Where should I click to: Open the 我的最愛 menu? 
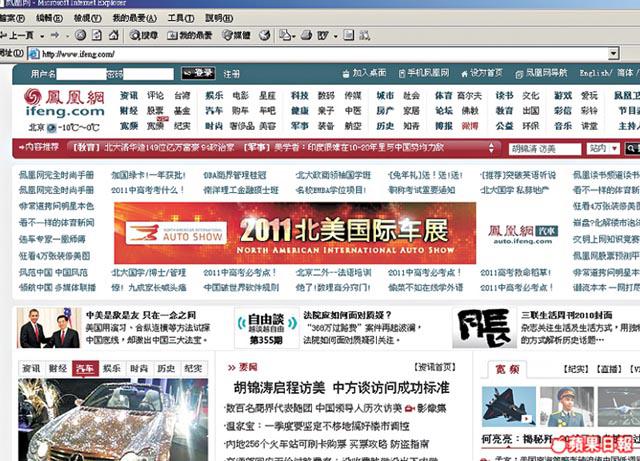pos(134,18)
